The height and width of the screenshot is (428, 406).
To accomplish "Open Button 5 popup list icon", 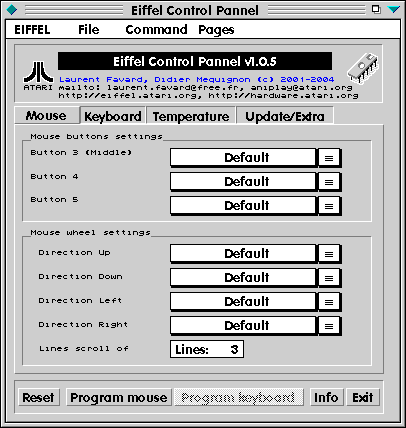I will coord(329,206).
